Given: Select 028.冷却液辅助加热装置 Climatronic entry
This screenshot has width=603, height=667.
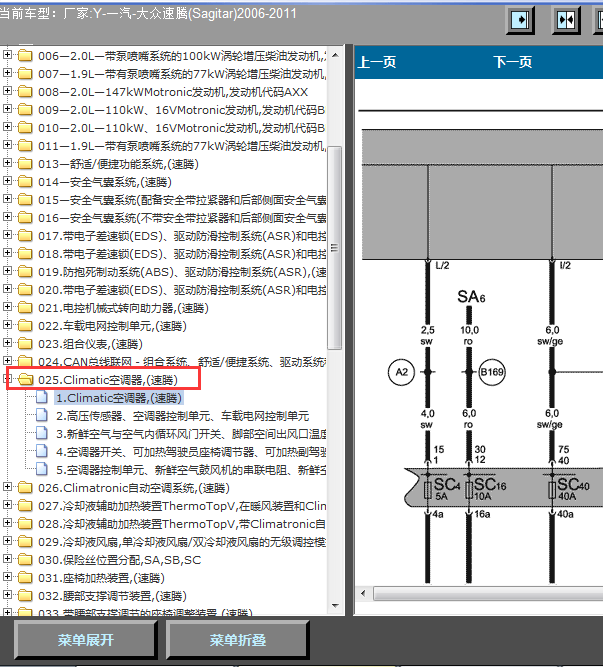Looking at the screenshot, I should point(182,524).
